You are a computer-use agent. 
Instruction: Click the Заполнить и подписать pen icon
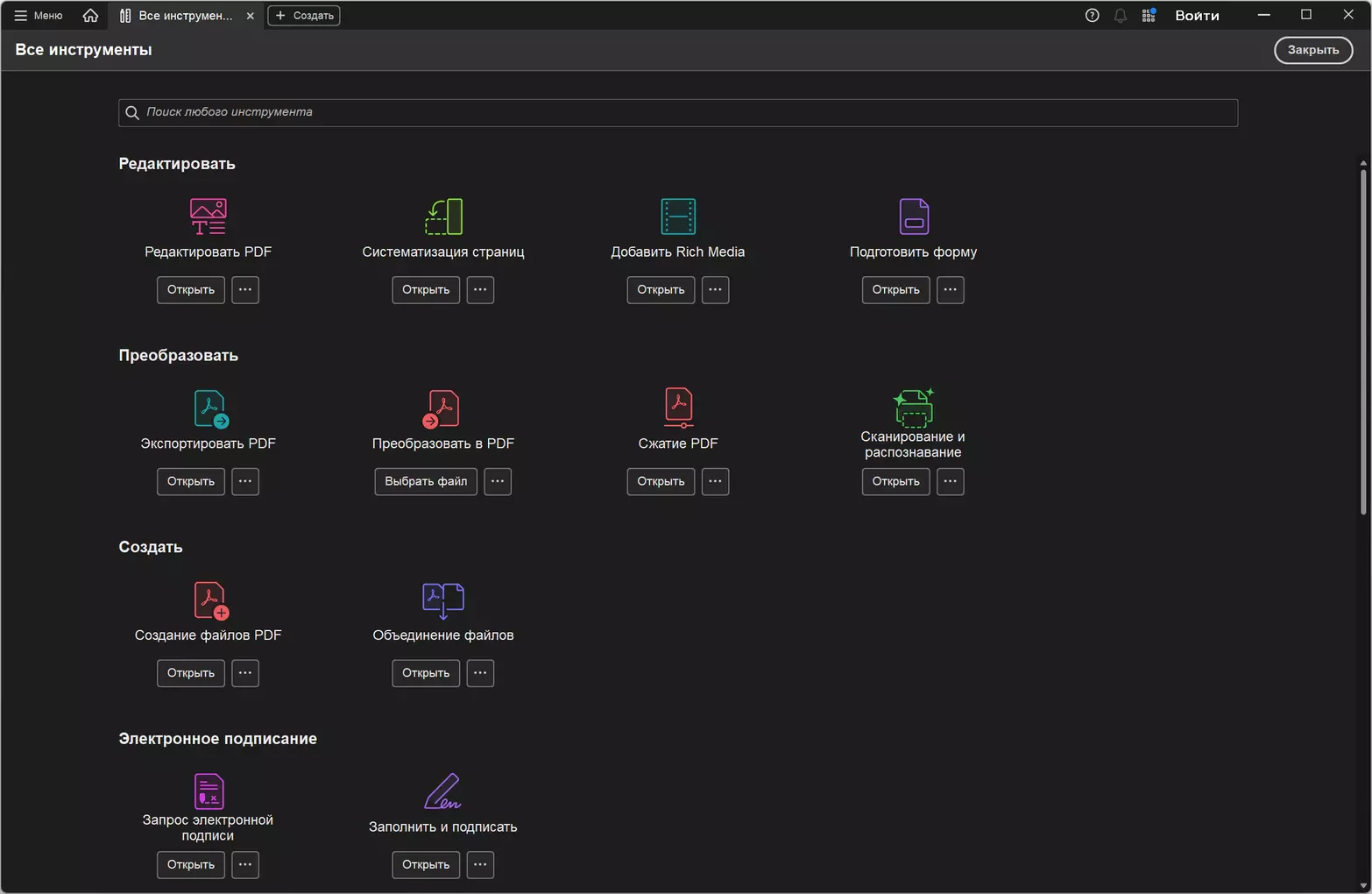click(443, 791)
